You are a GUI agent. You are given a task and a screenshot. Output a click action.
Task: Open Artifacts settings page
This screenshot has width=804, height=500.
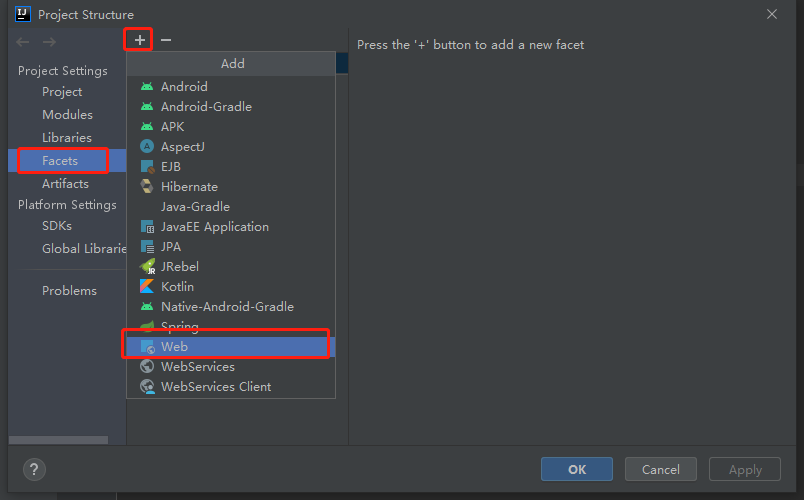(65, 184)
